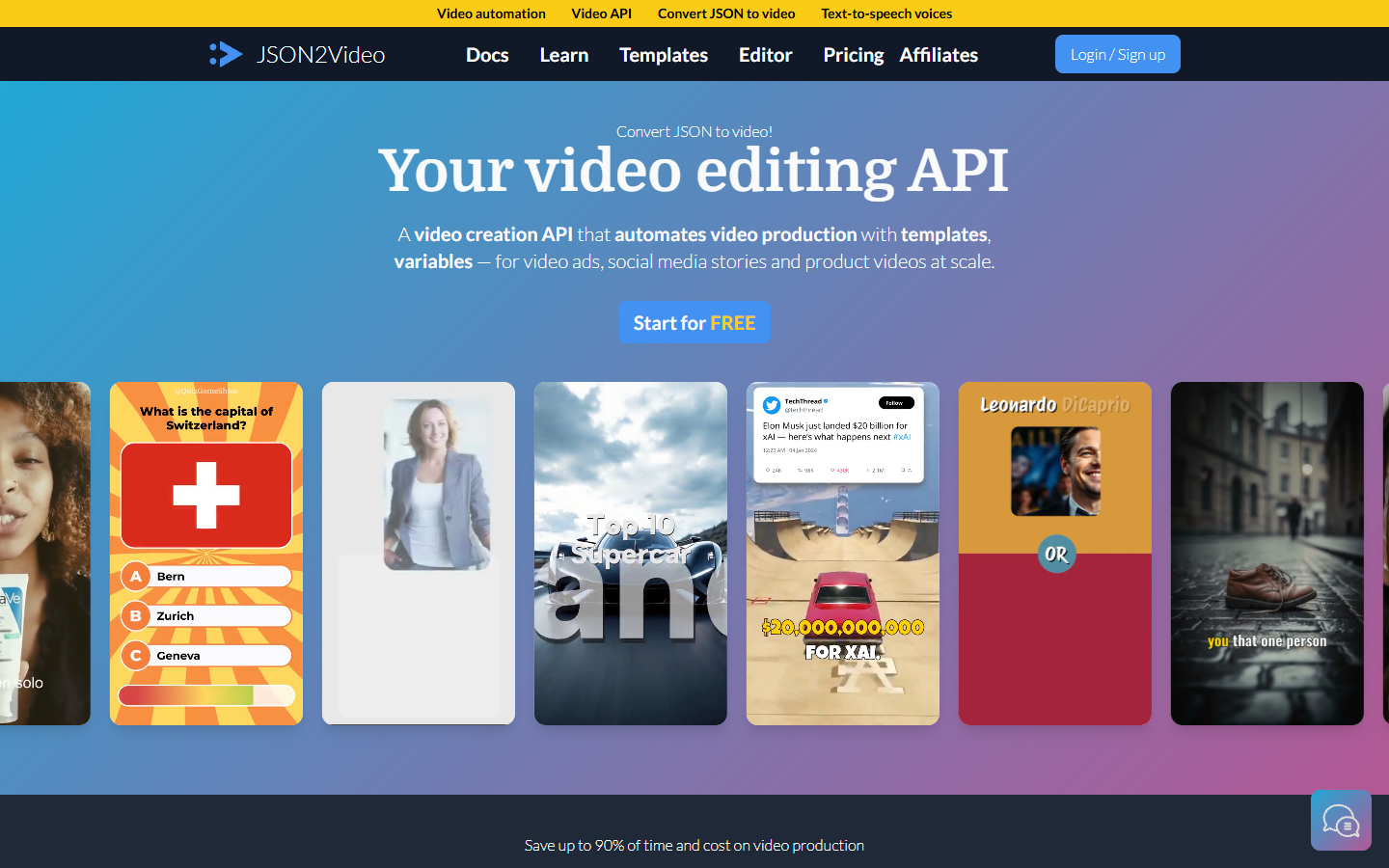Image resolution: width=1389 pixels, height=868 pixels.
Task: Click the Follow button in the tweet card
Action: point(896,403)
